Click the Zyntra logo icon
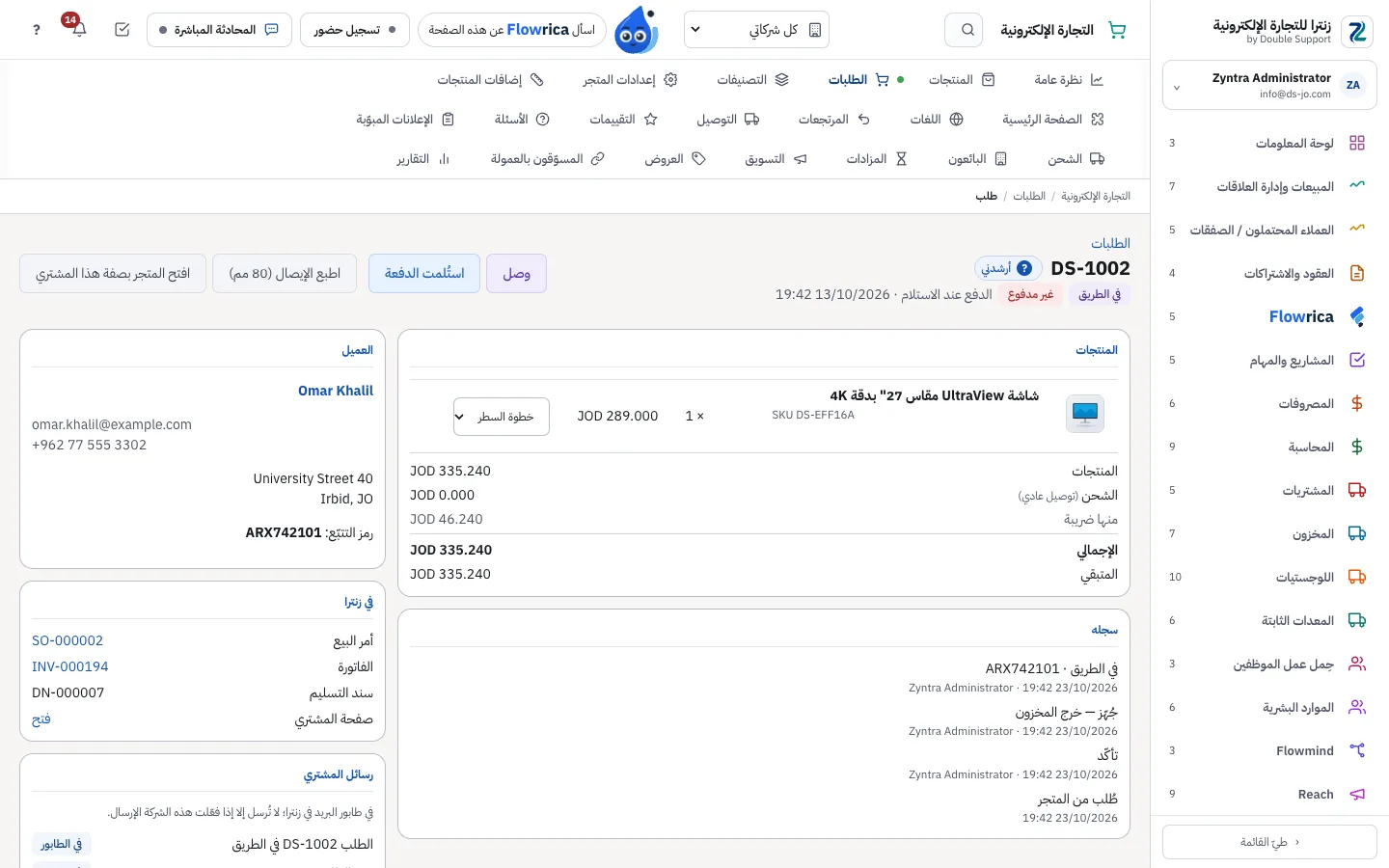Image resolution: width=1389 pixels, height=868 pixels. tap(1357, 32)
